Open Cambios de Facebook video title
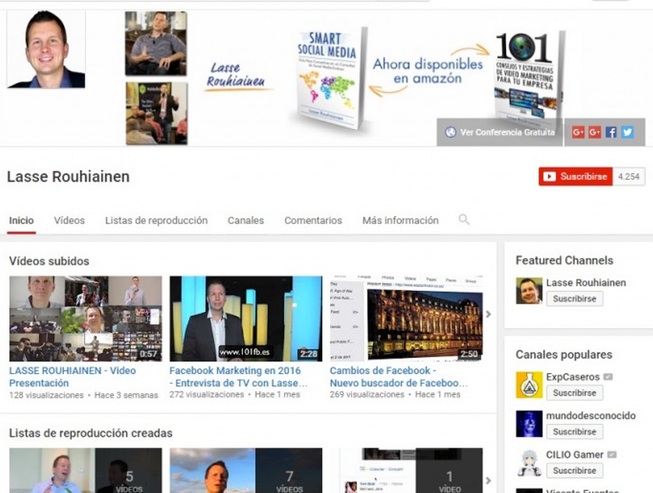 pos(399,376)
